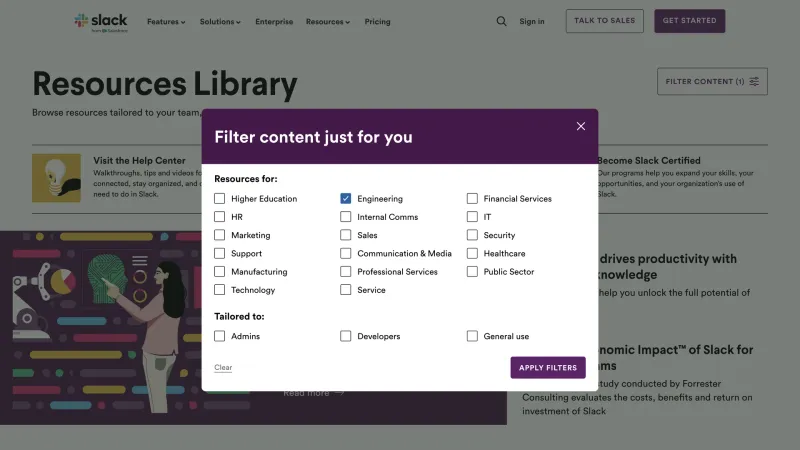Enable the Security checkbox
Screen dimensions: 800x450
[472, 235]
